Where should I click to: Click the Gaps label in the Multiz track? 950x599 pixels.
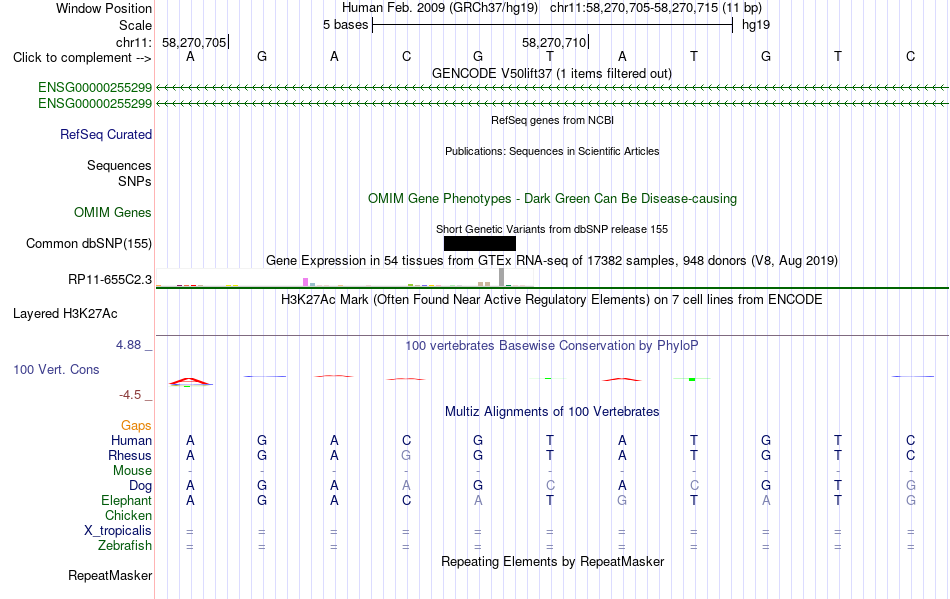(x=136, y=425)
